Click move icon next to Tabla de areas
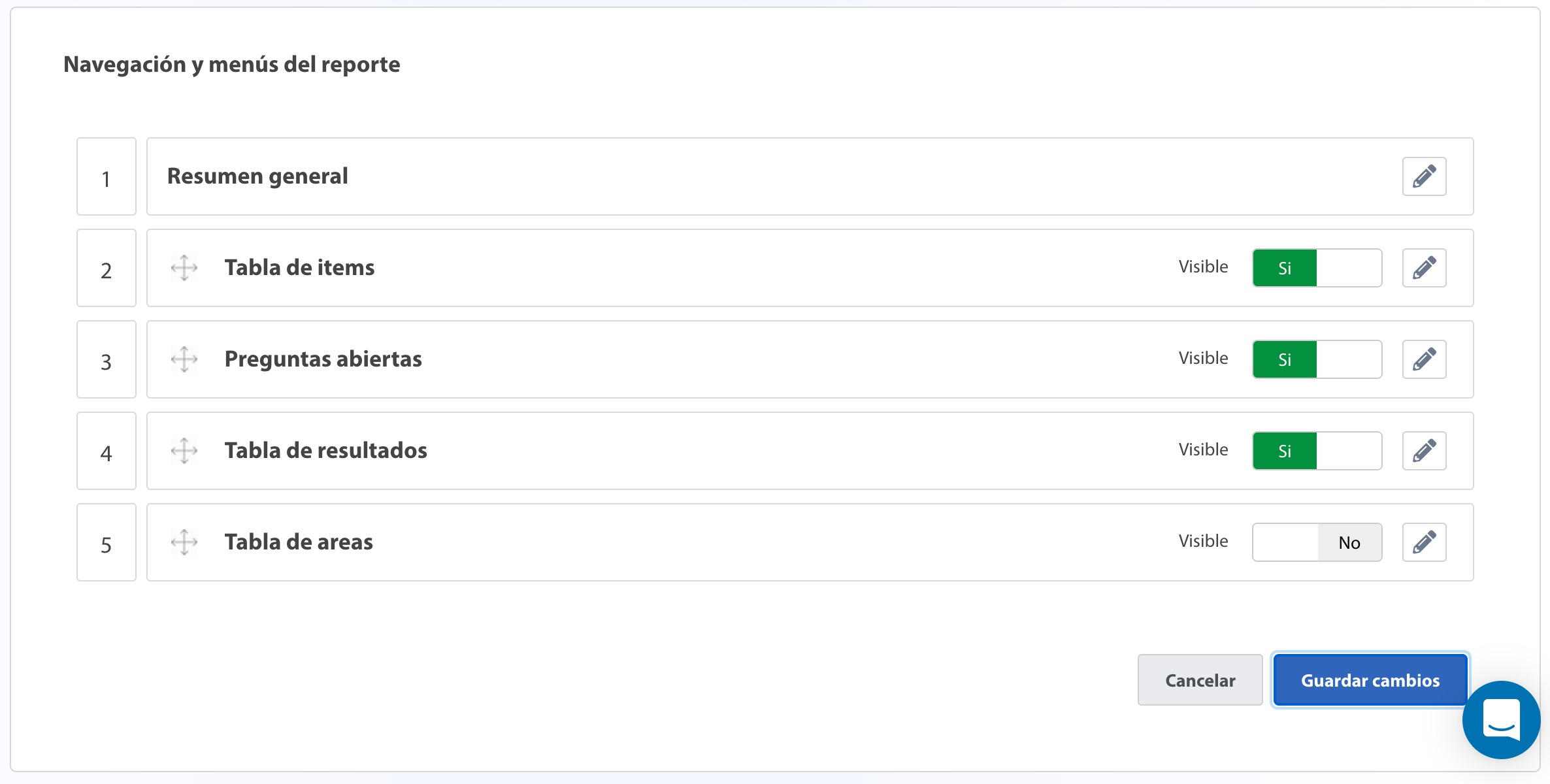This screenshot has width=1550, height=784. tap(184, 542)
